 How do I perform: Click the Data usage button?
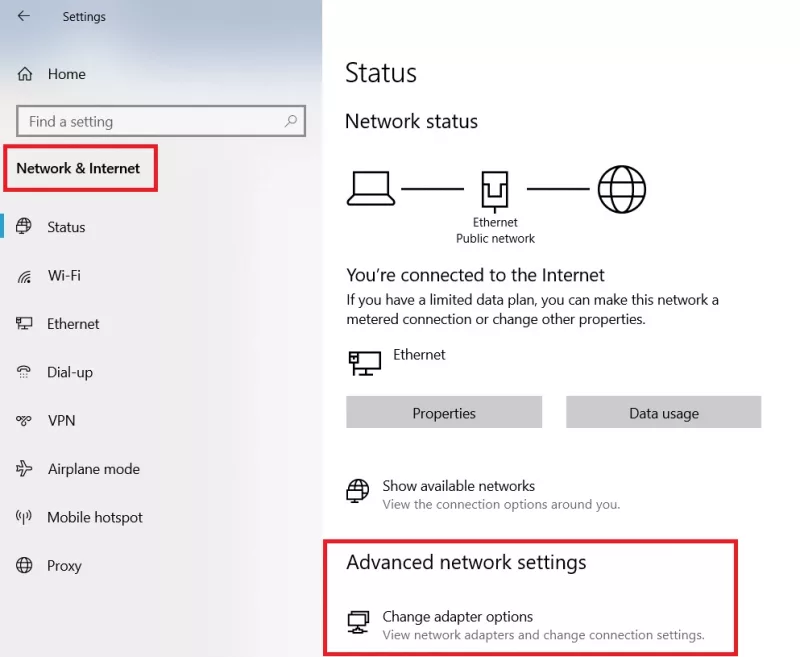coord(664,413)
